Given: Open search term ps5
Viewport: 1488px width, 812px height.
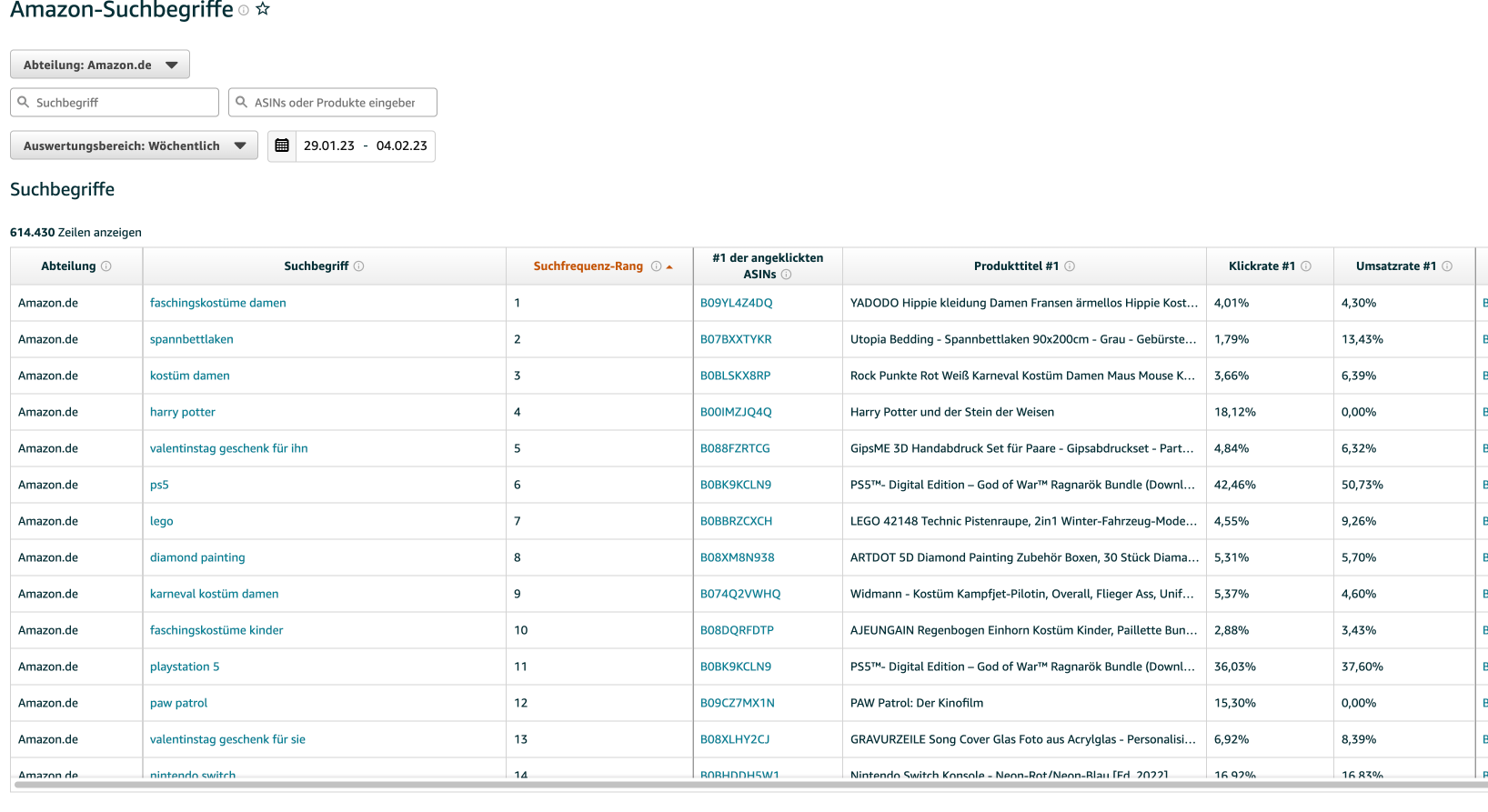Looking at the screenshot, I should [x=159, y=485].
